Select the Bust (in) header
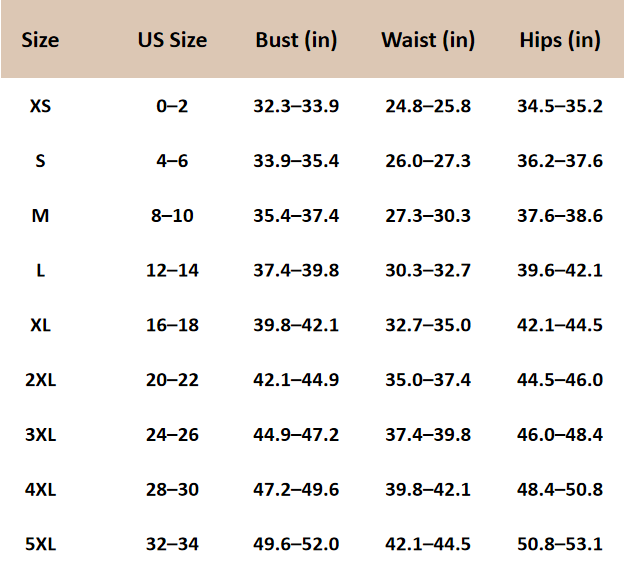The height and width of the screenshot is (574, 624). pos(296,40)
